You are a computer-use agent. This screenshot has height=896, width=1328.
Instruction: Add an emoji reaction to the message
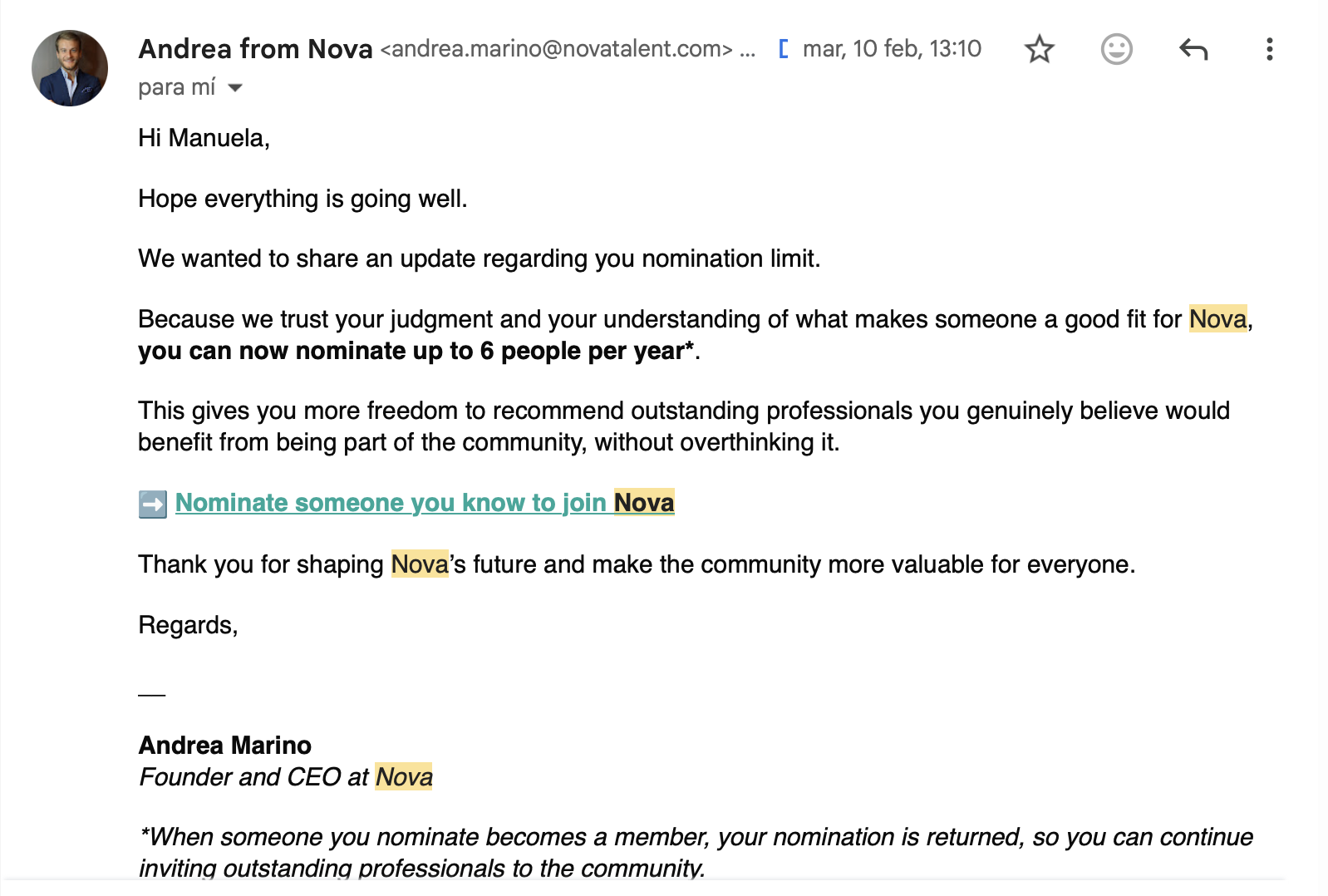[x=1116, y=49]
